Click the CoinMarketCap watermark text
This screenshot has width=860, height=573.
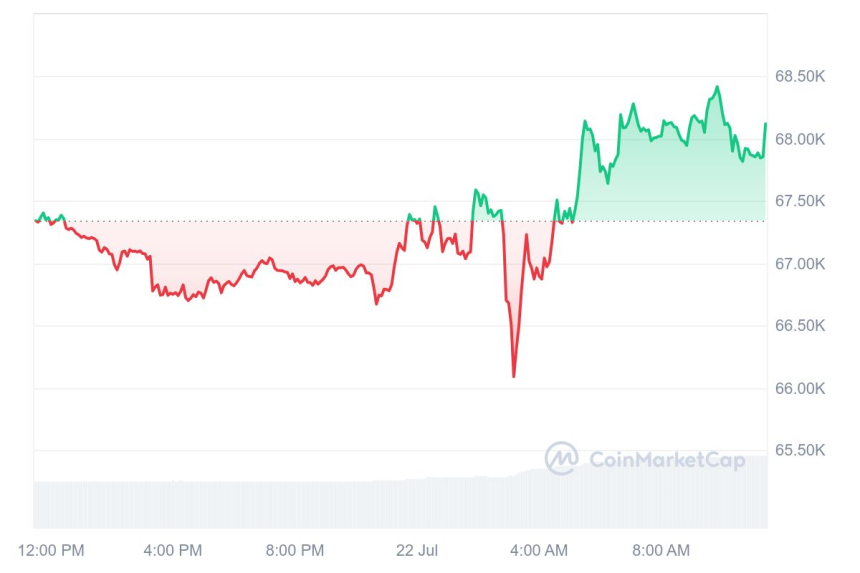[x=667, y=459]
